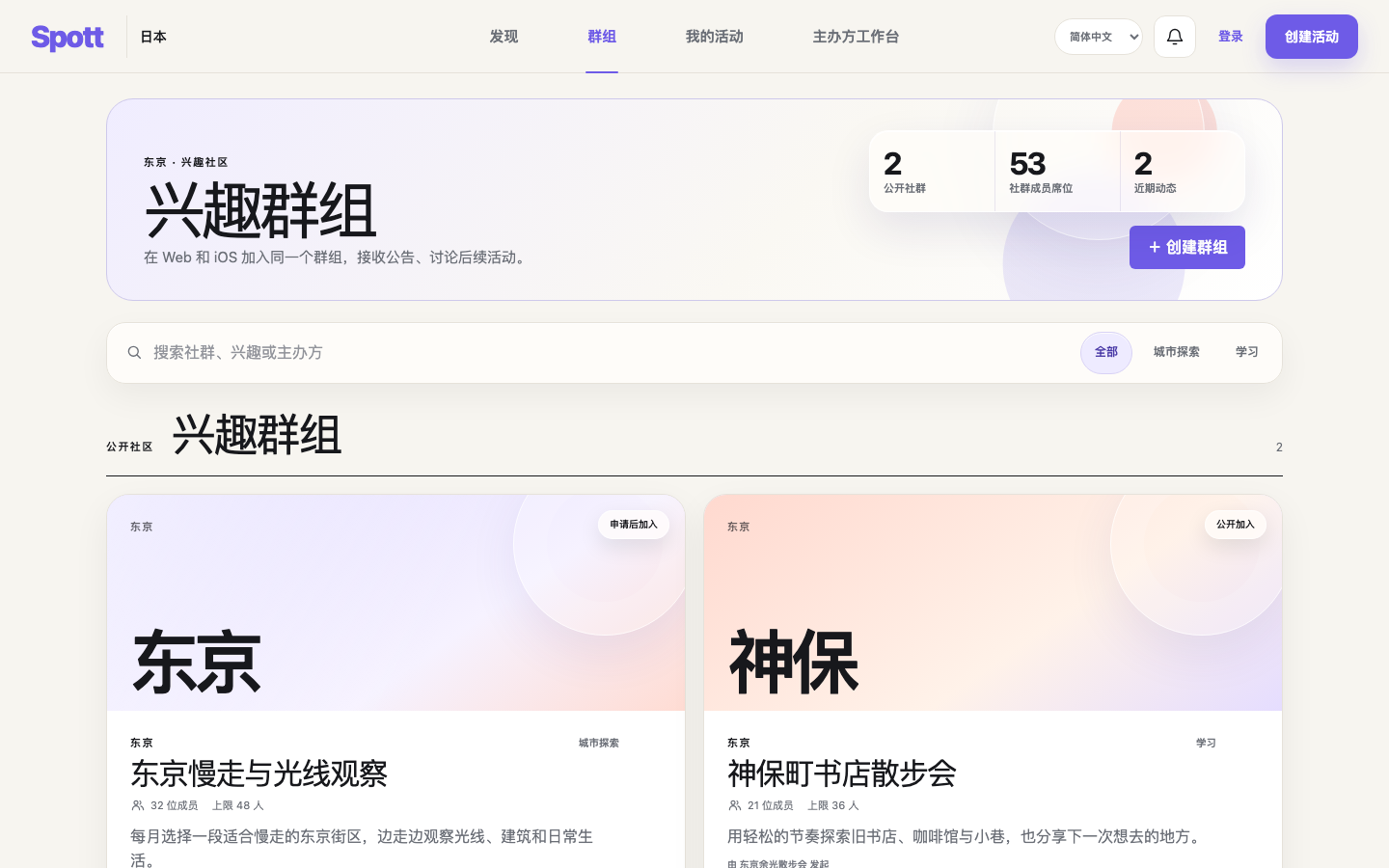The height and width of the screenshot is (868, 1389).
Task: Open 东京慢走与光线观察 group title
Action: pyautogui.click(x=259, y=773)
